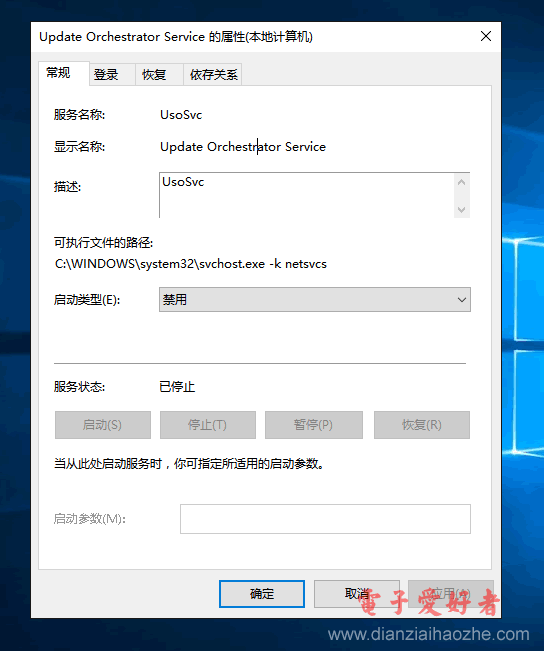Click the 可执行文件的路径 label
This screenshot has height=651, width=544.
(x=103, y=242)
